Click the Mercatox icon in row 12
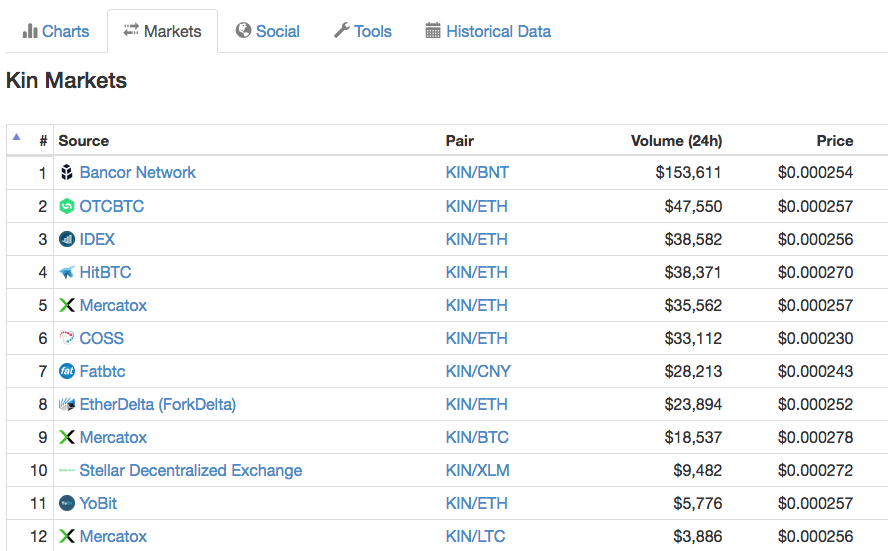 pyautogui.click(x=67, y=536)
